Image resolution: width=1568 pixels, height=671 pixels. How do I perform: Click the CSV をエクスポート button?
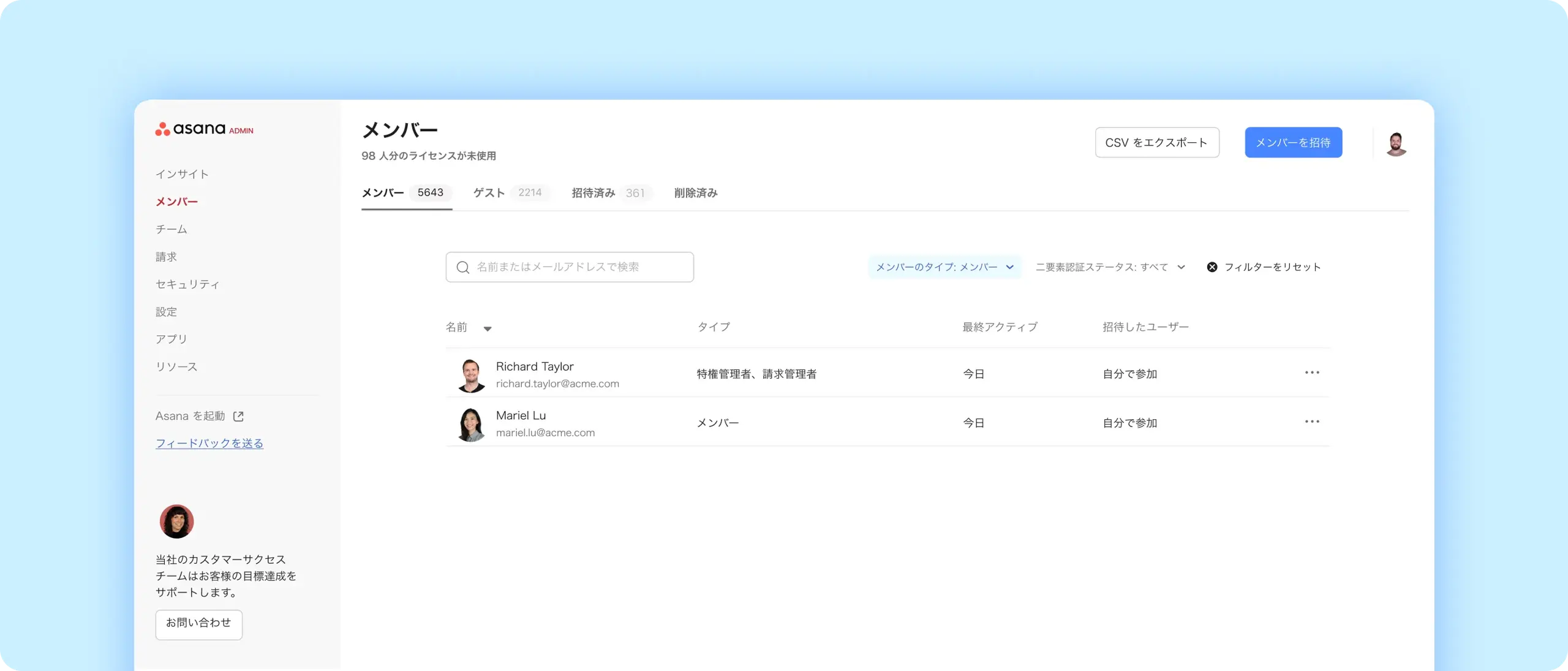1157,142
